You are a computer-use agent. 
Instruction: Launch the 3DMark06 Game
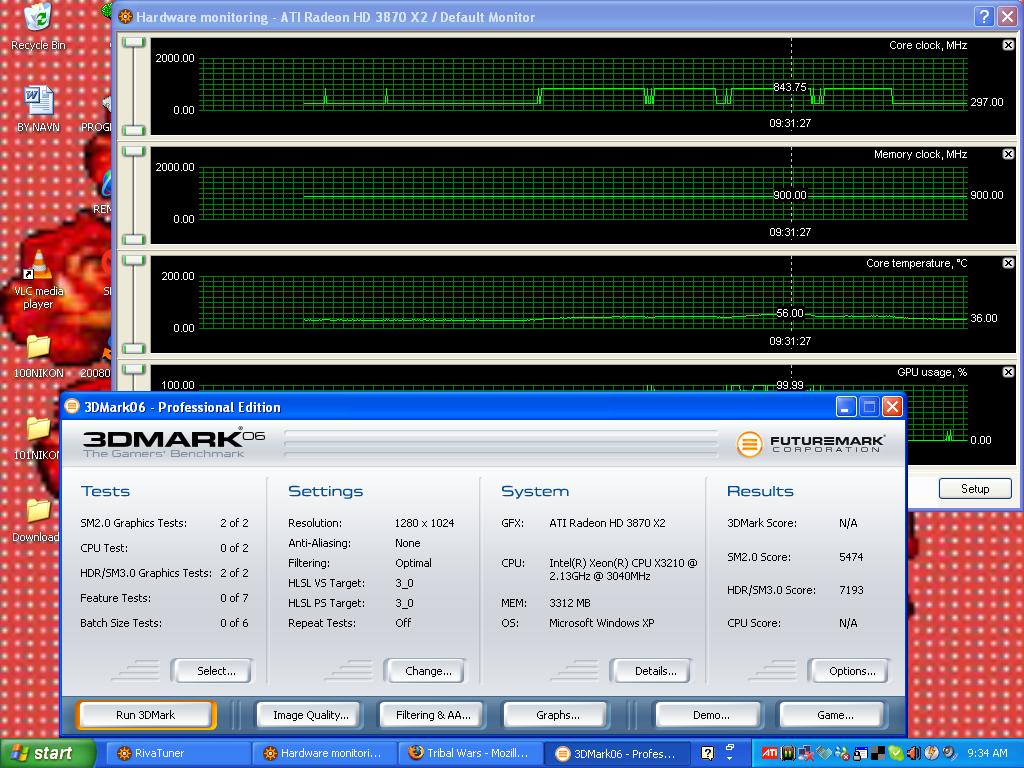click(x=835, y=715)
